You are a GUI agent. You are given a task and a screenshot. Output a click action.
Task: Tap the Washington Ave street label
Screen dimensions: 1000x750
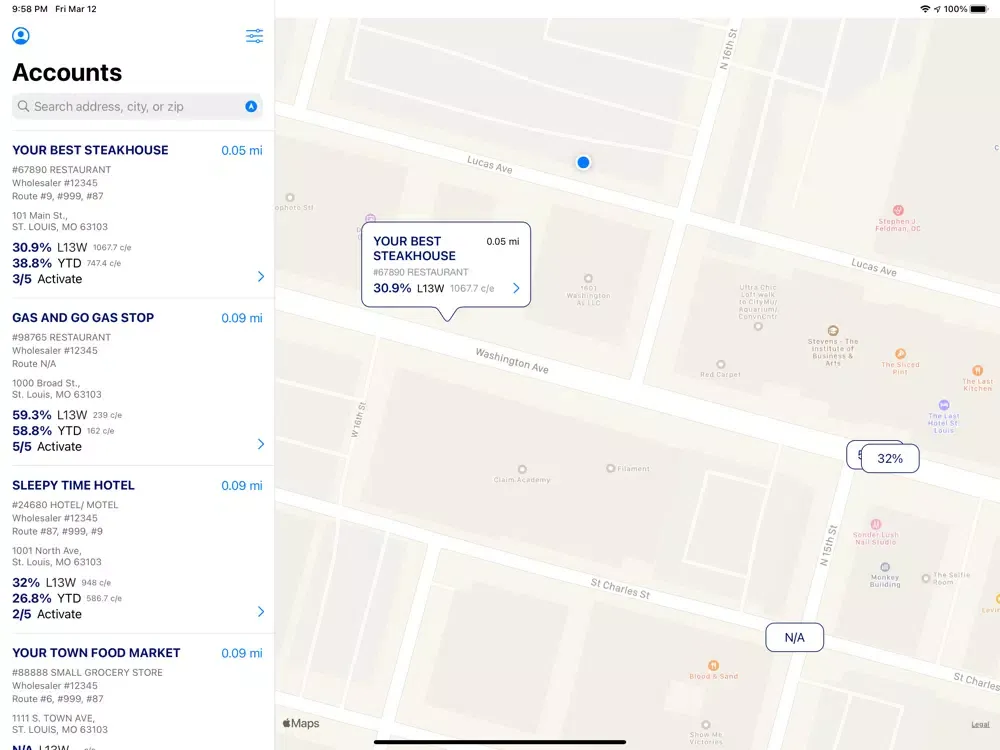coord(512,361)
